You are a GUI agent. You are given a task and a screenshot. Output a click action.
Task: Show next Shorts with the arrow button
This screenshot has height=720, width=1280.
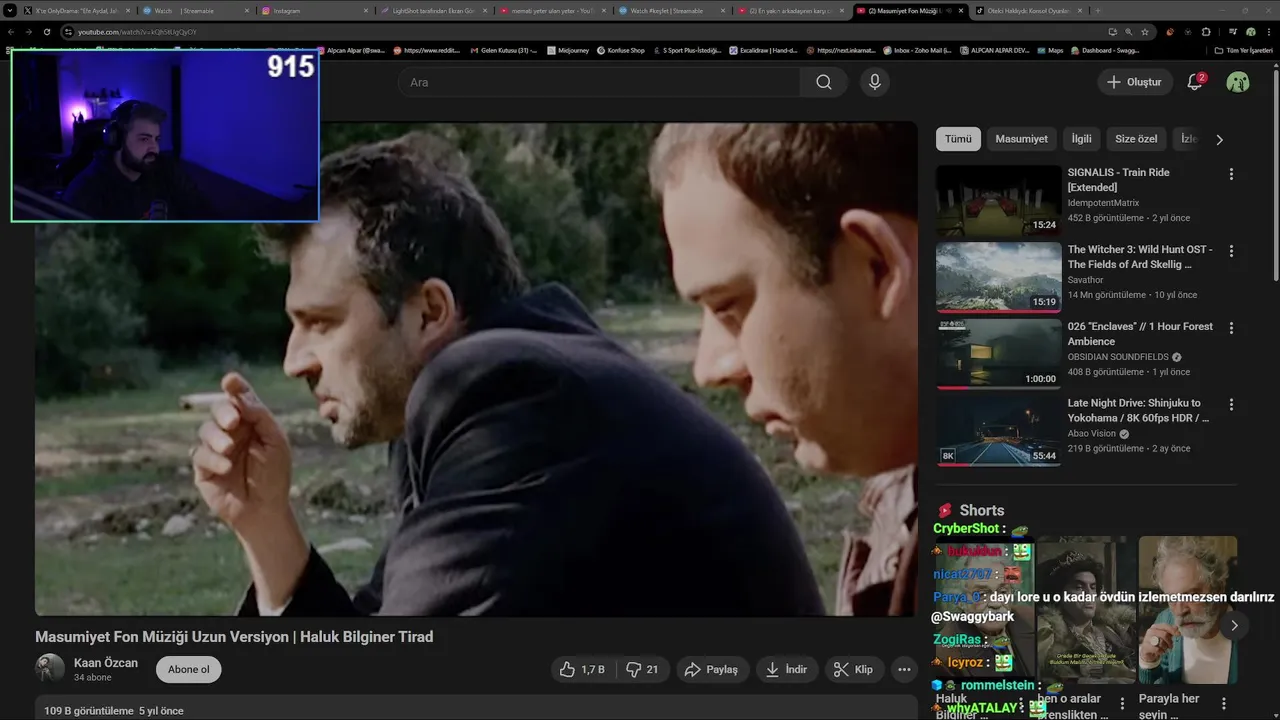[1234, 625]
